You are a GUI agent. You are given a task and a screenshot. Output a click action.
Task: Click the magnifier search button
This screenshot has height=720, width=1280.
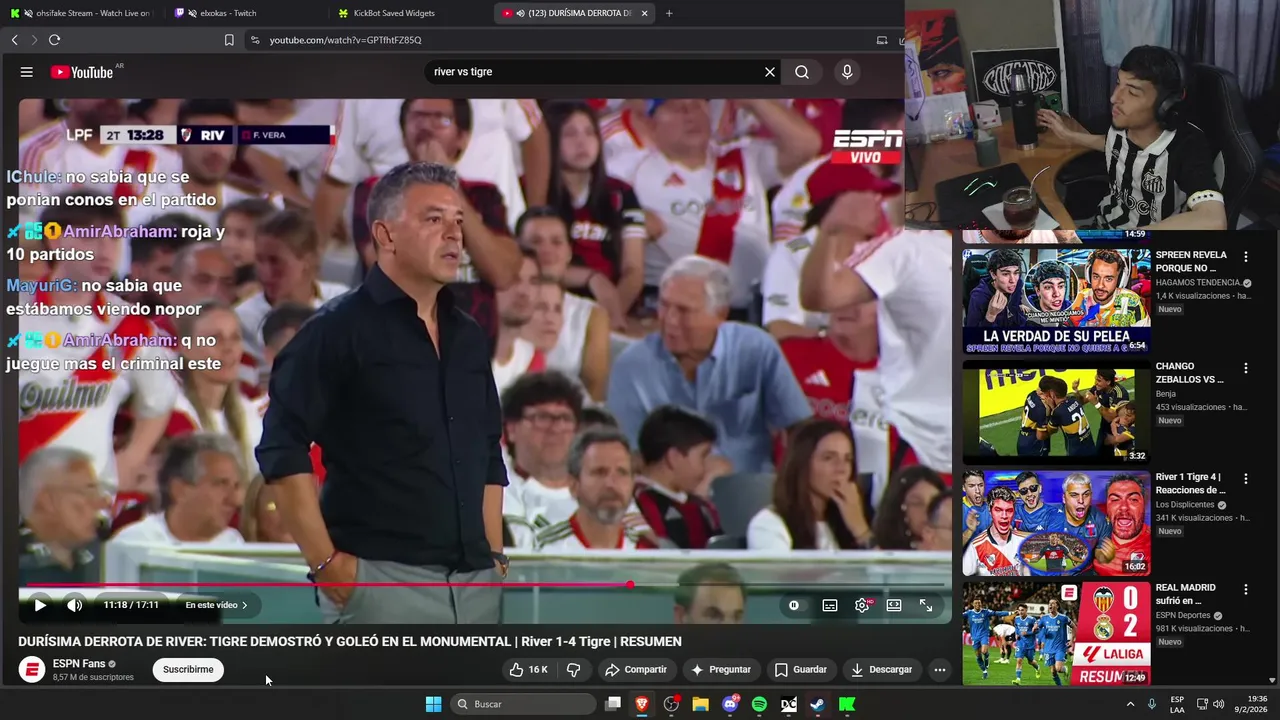tap(802, 72)
